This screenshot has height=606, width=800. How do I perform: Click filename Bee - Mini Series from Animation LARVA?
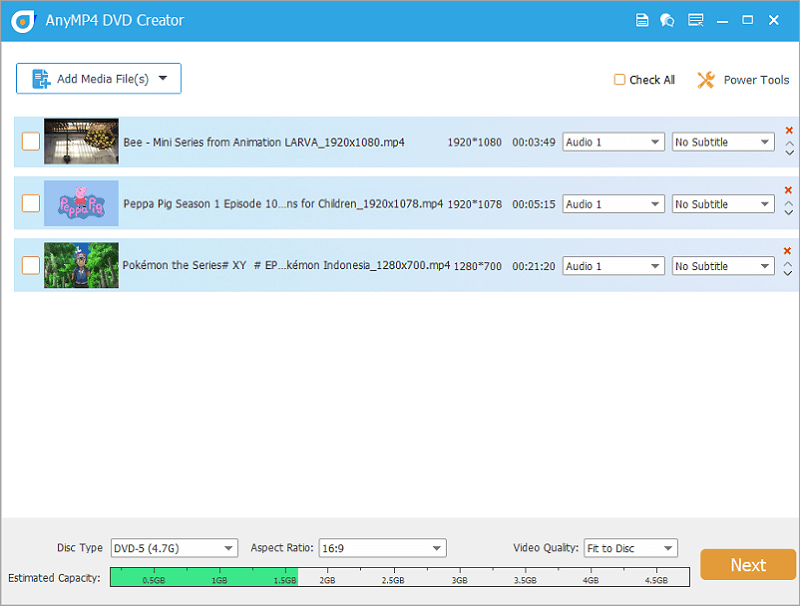[264, 142]
